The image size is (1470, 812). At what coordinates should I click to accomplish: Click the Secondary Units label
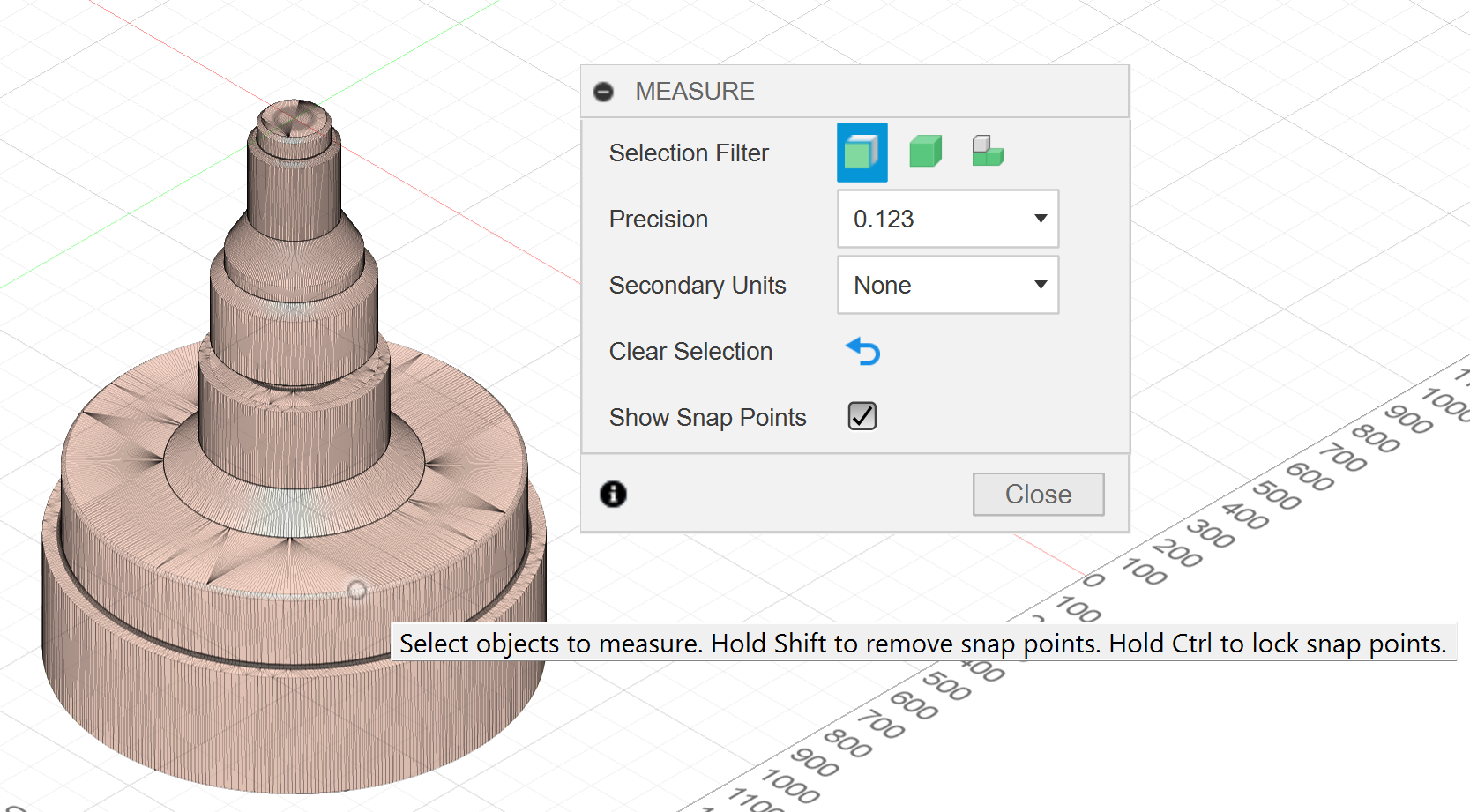698,286
